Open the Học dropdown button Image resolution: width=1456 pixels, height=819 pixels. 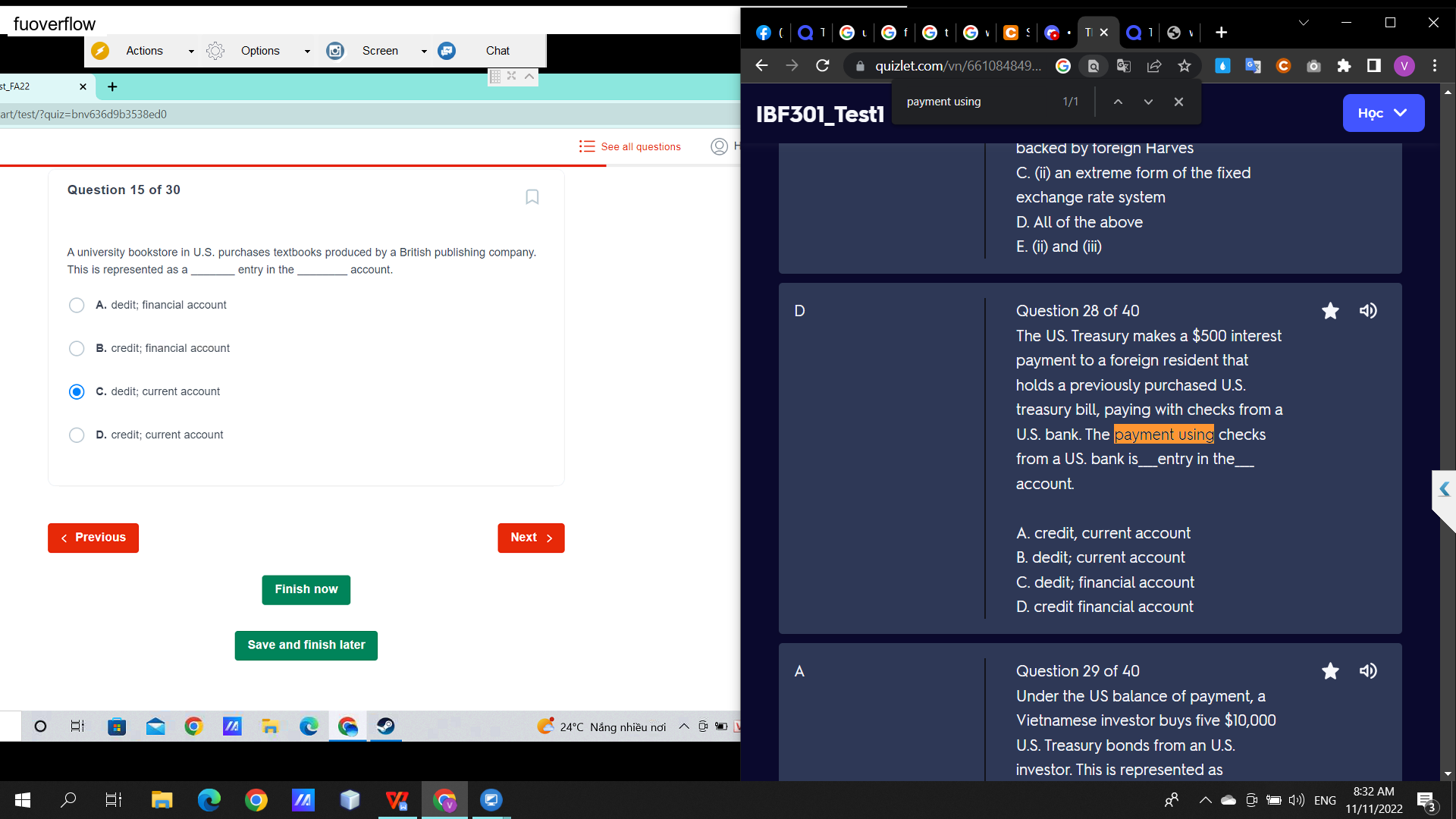(1383, 113)
